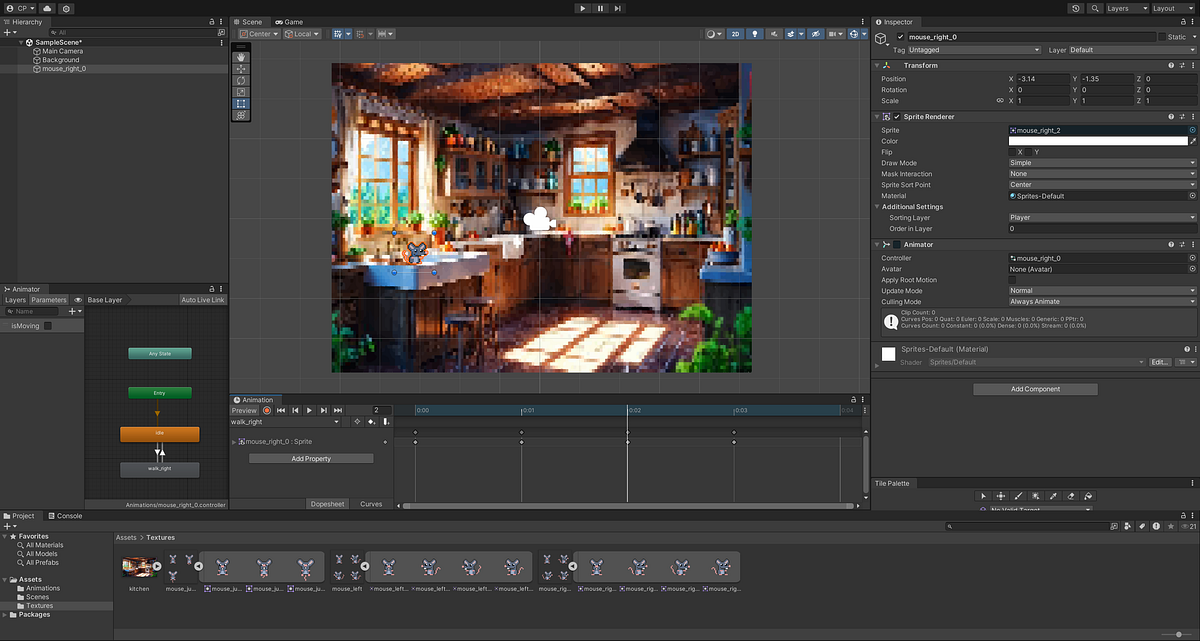Screen dimensions: 1200x641
Task: Open the Sprite Renderer Color swatch
Action: 1097,141
